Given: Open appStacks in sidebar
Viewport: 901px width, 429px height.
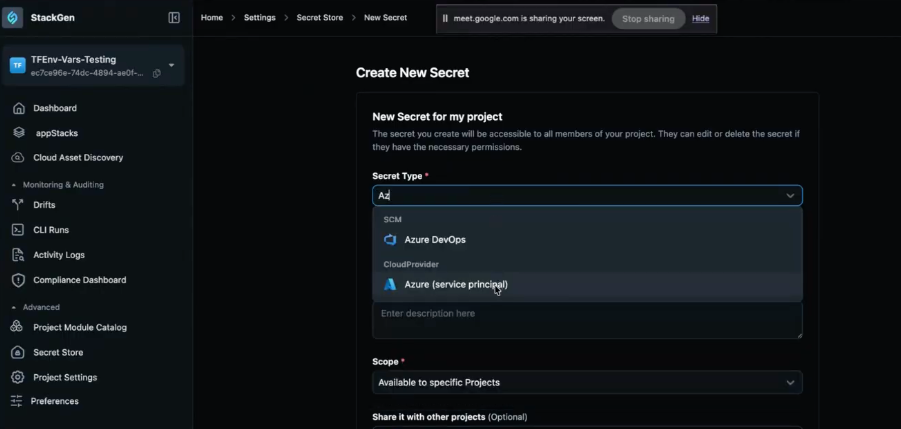Looking at the screenshot, I should pos(56,133).
